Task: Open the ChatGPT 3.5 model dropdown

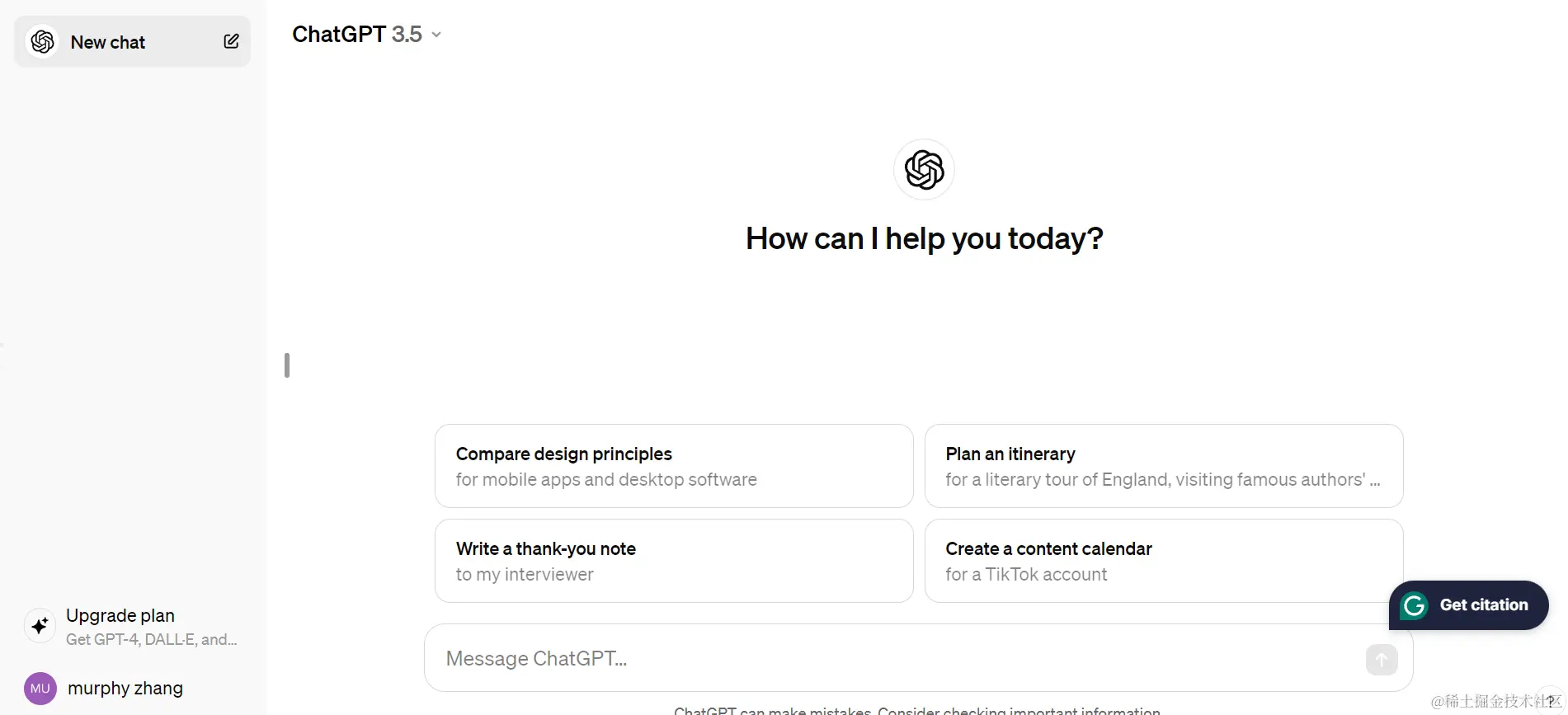Action: tap(366, 35)
